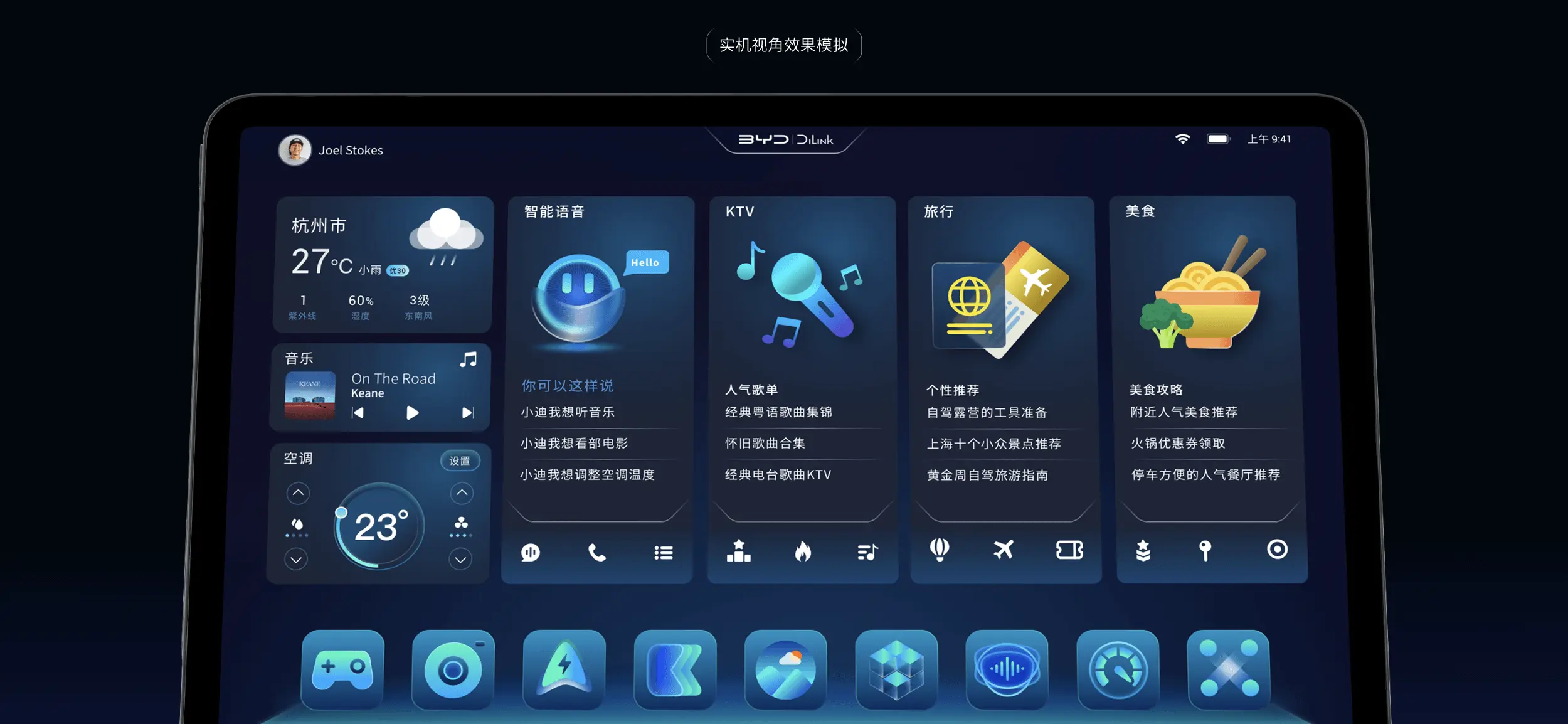
Task: Open the voice waveform app in dock
Action: point(1007,669)
